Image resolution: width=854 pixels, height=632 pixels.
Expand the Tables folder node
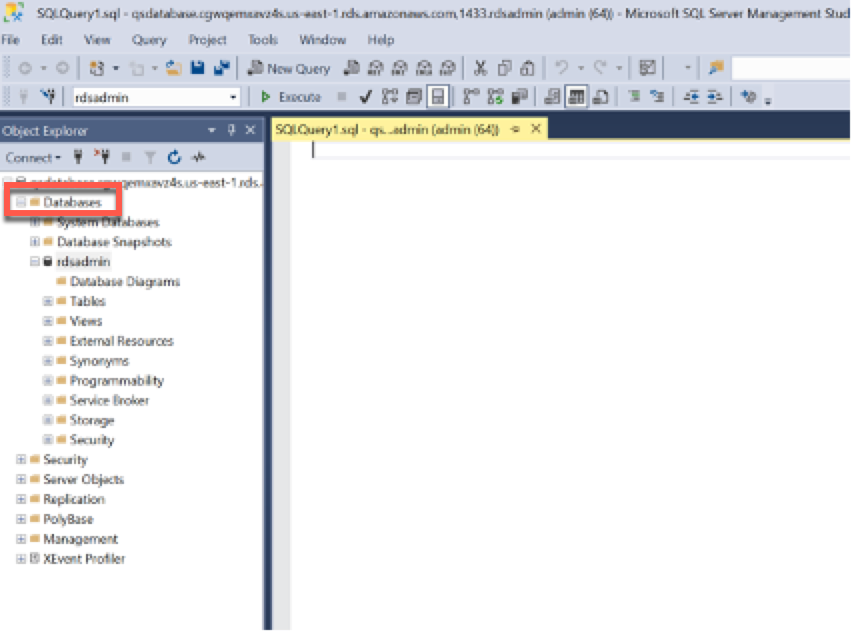48,301
